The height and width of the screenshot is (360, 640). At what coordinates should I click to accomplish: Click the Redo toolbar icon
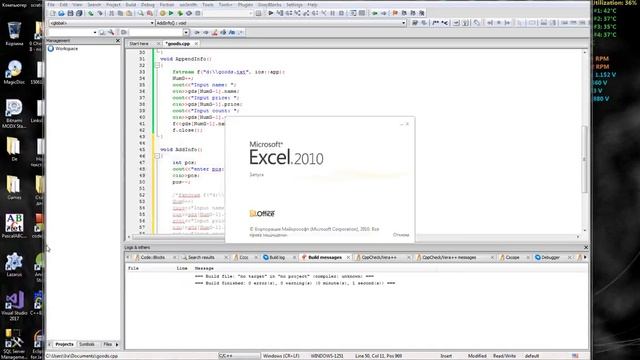pyautogui.click(x=100, y=13)
